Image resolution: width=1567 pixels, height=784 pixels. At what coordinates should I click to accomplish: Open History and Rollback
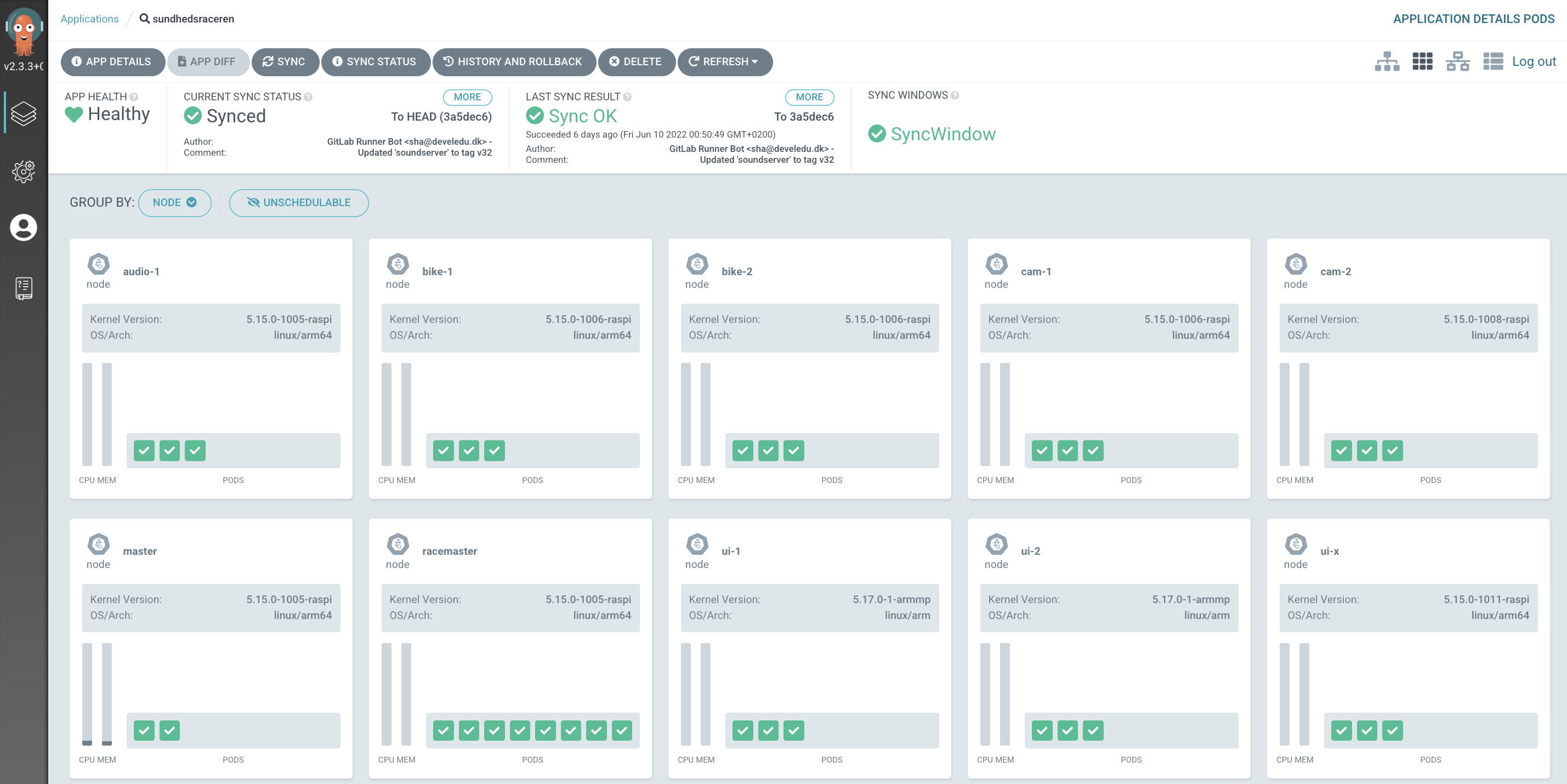(x=513, y=61)
